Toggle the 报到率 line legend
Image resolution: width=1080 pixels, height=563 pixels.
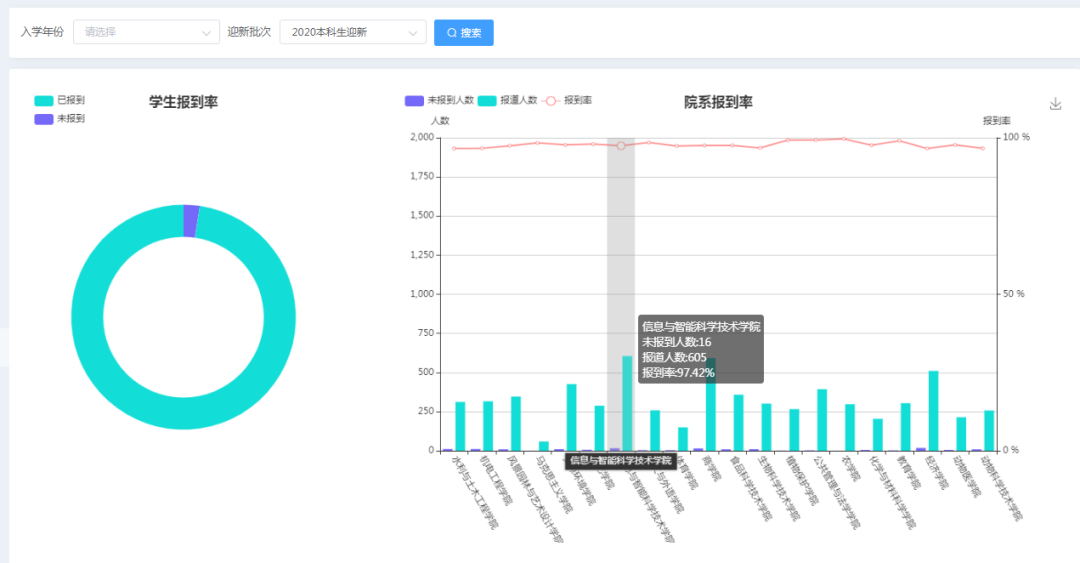pos(567,101)
